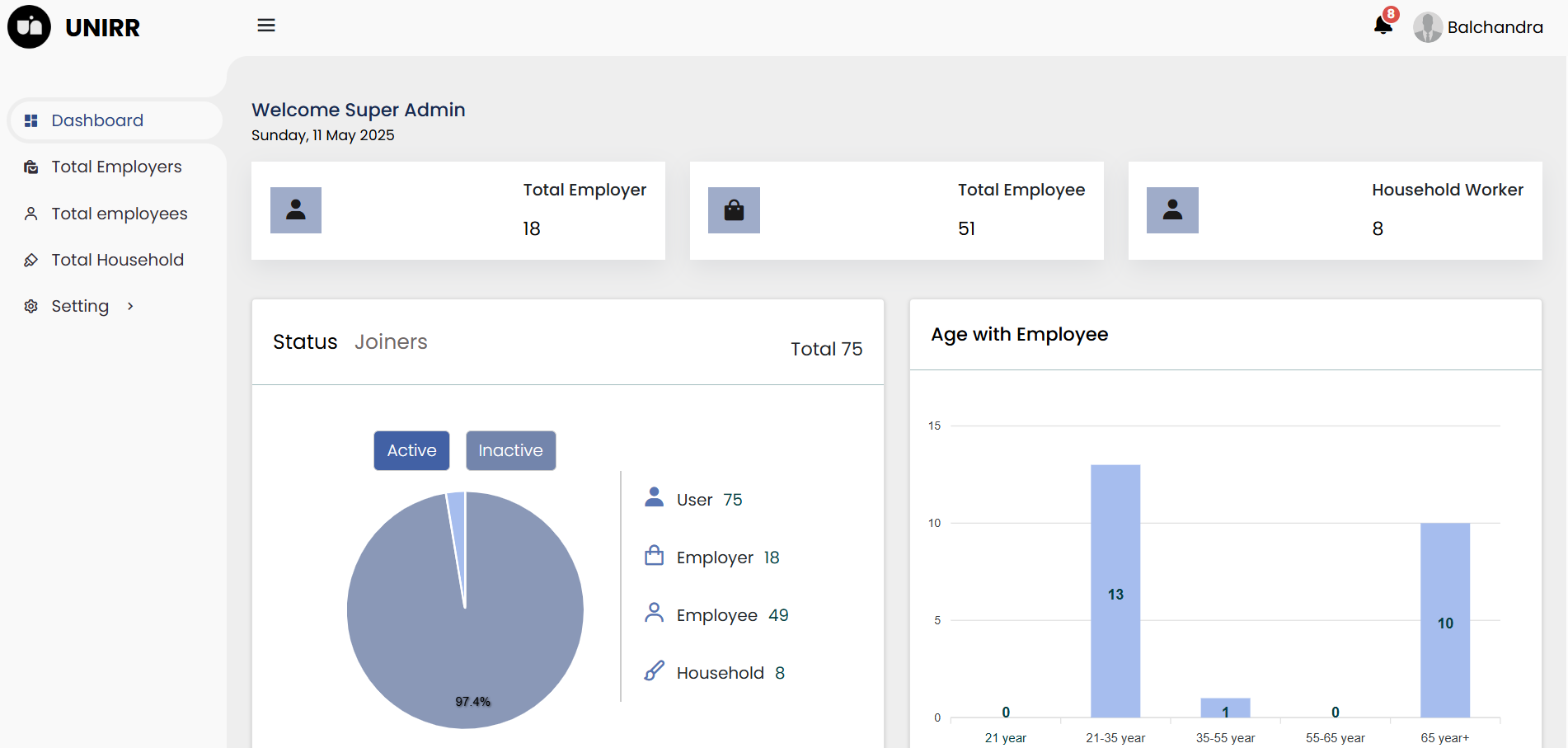Expand the Setting submenu chevron
This screenshot has width=1568, height=748.
pyautogui.click(x=130, y=306)
